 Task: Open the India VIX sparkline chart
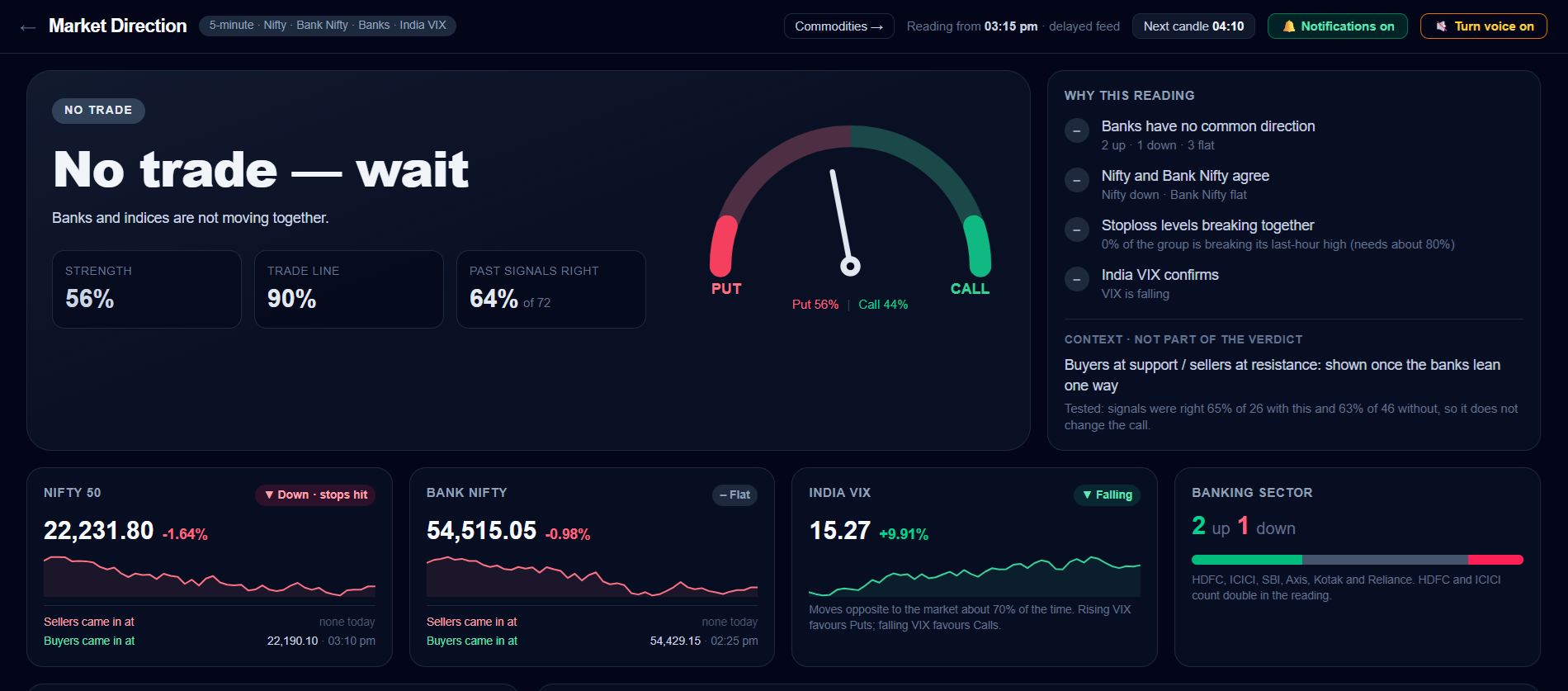[x=975, y=575]
